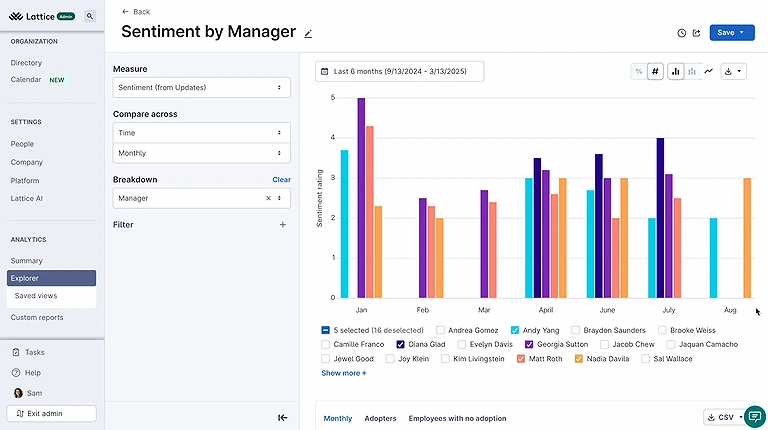The image size is (768, 430).
Task: Open Platform settings
Action: [24, 181]
